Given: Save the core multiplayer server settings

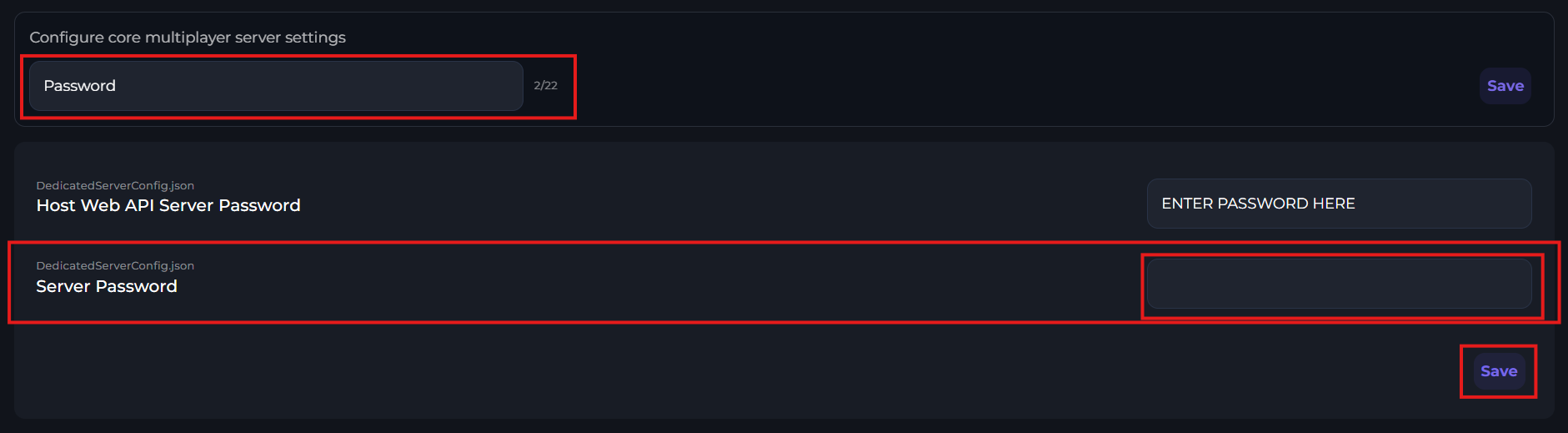Looking at the screenshot, I should pos(1505,86).
